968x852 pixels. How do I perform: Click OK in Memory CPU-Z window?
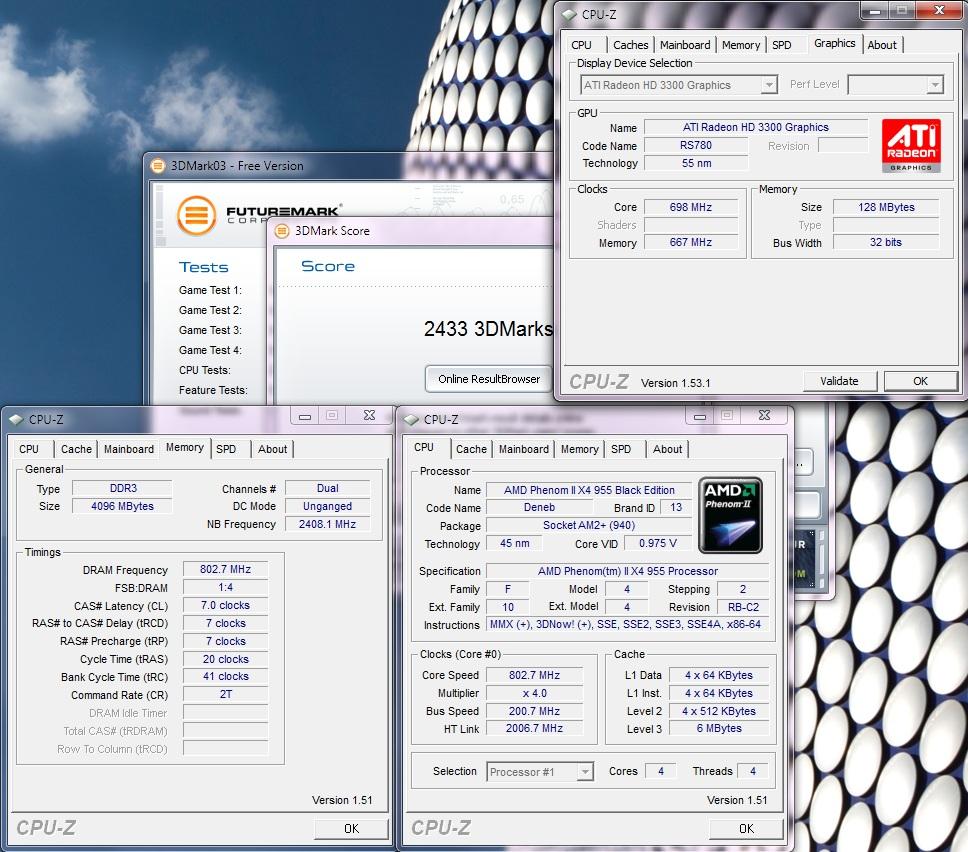pos(351,829)
